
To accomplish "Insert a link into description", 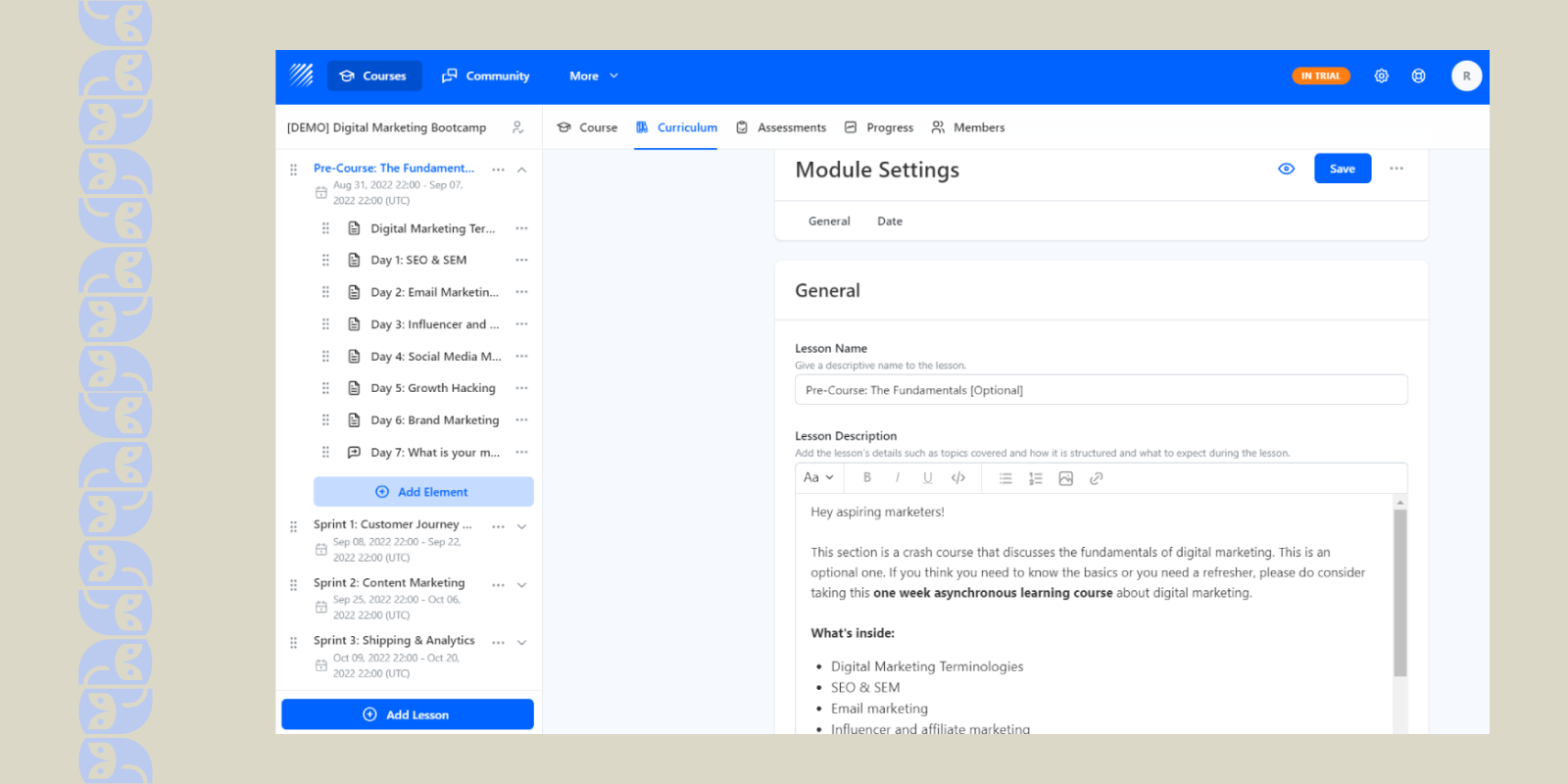I will click(1097, 478).
